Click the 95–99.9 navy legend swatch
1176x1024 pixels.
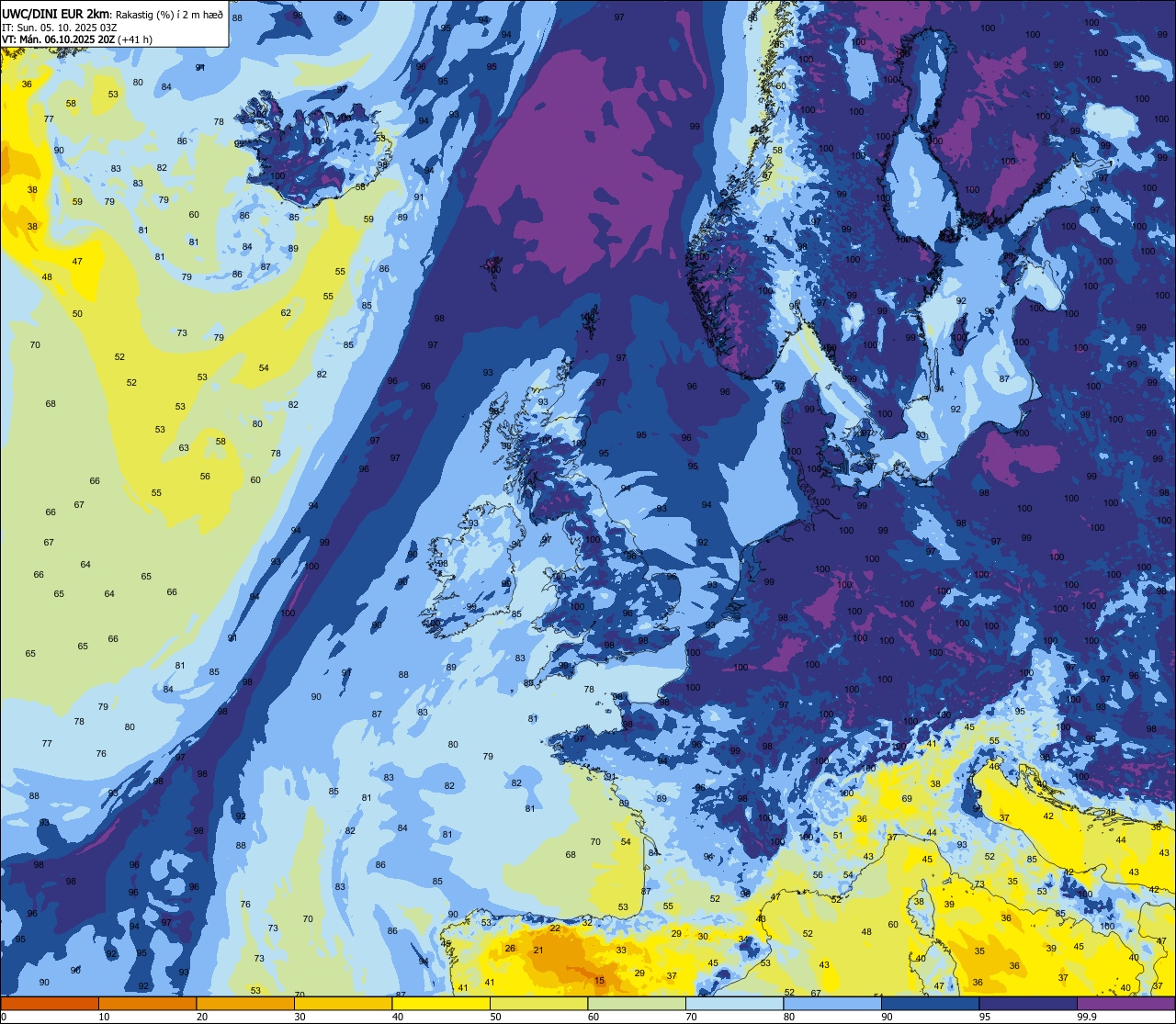tap(1028, 1003)
